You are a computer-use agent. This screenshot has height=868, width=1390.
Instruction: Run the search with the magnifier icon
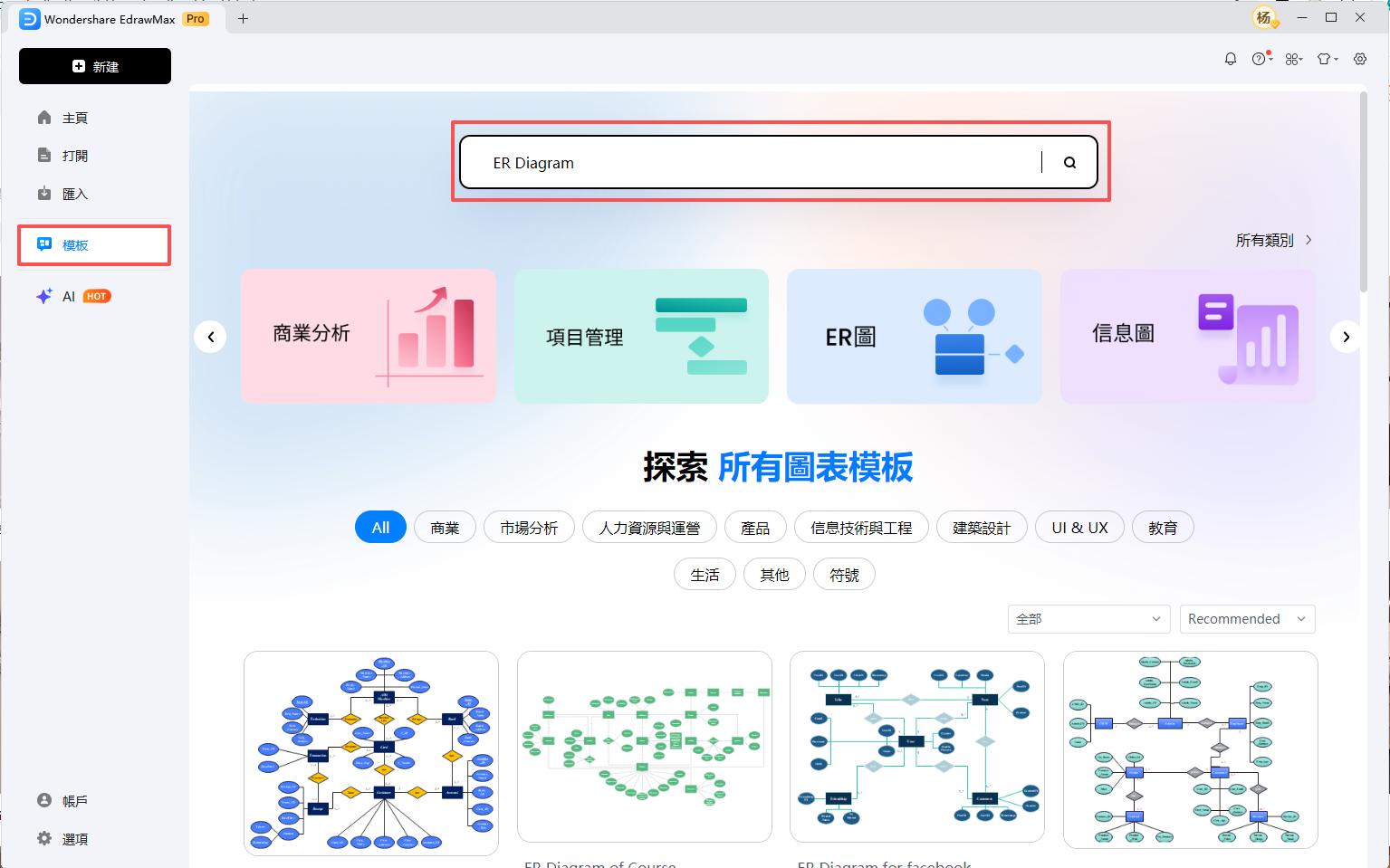click(x=1069, y=162)
